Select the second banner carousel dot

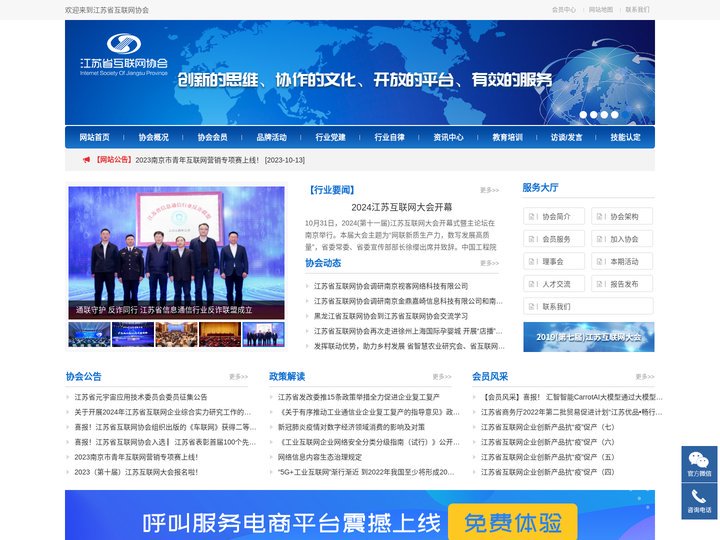click(x=594, y=115)
